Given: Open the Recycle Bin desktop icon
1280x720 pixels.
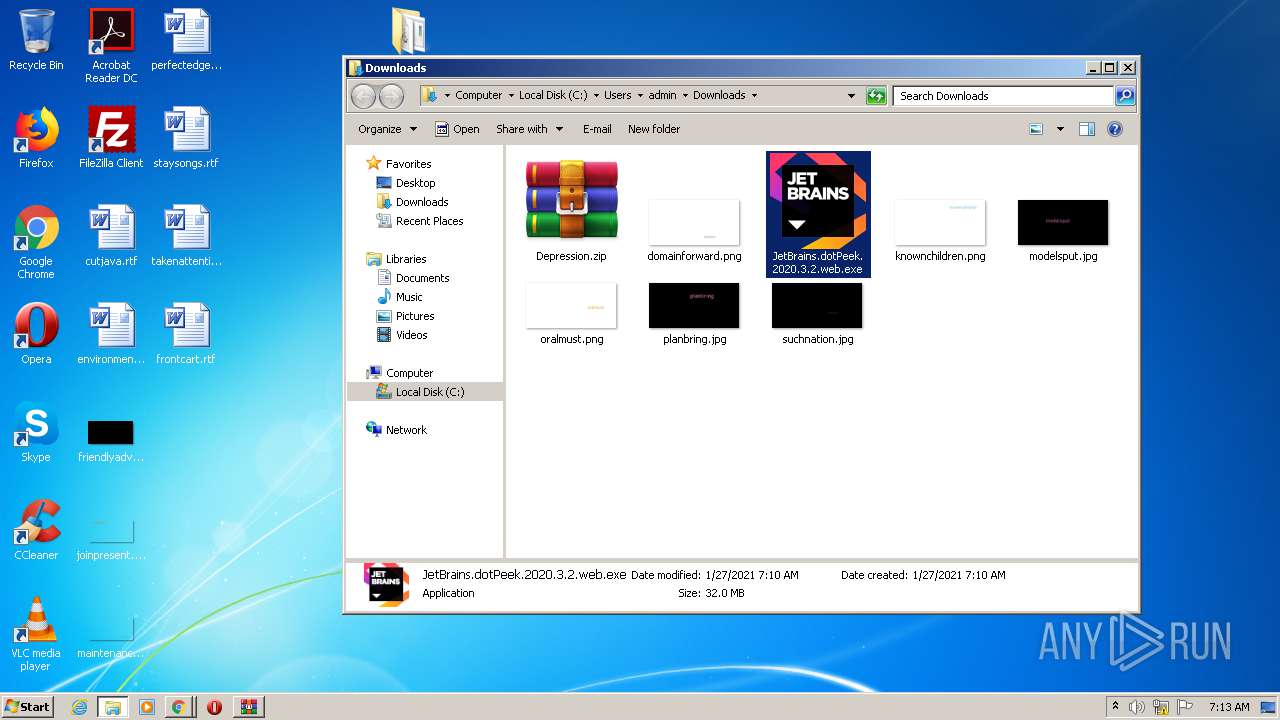Looking at the screenshot, I should point(36,40).
